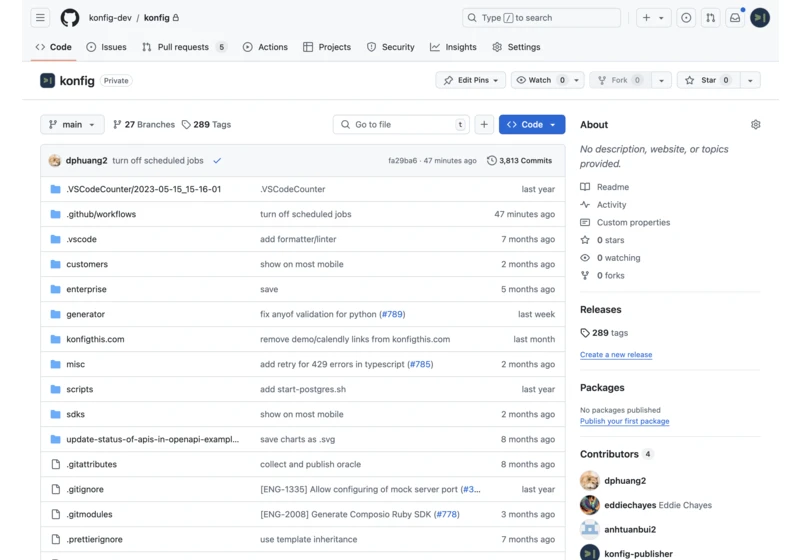Open pull request #778 link
Screen dimensions: 800x560
[447, 514]
